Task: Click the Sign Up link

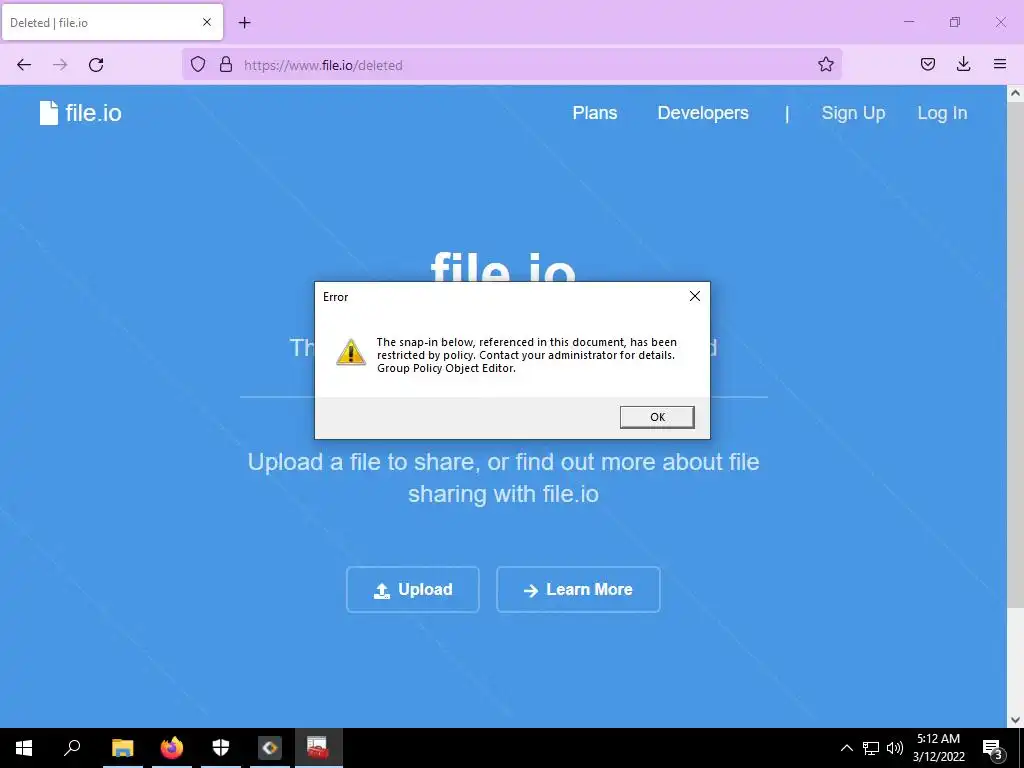Action: 853,113
